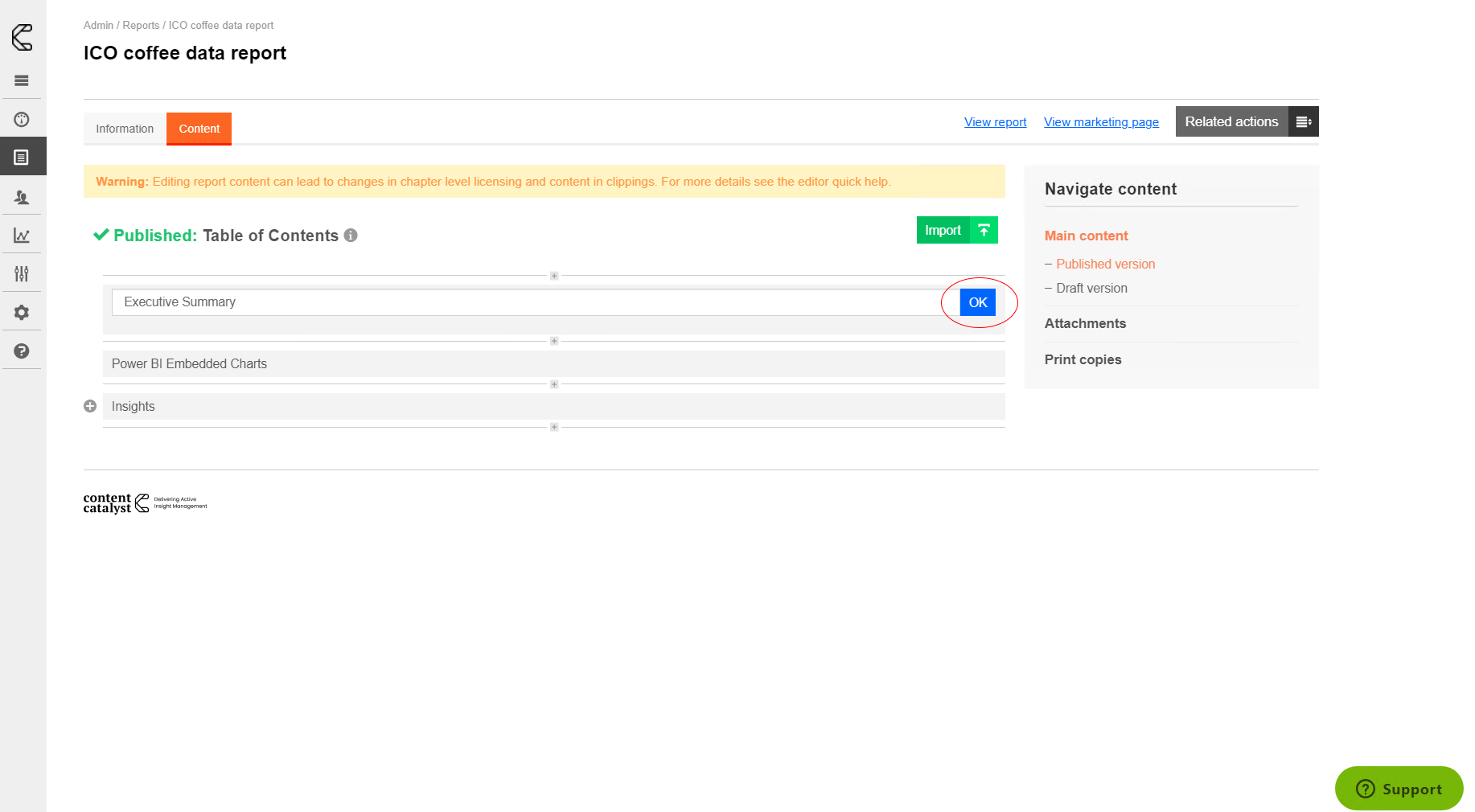Insert chapter using plus above Executive Summary
The width and height of the screenshot is (1475, 812).
[554, 276]
